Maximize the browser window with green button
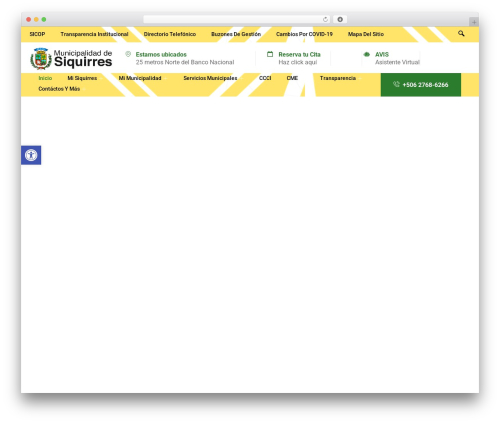The image size is (500, 423). point(44,19)
